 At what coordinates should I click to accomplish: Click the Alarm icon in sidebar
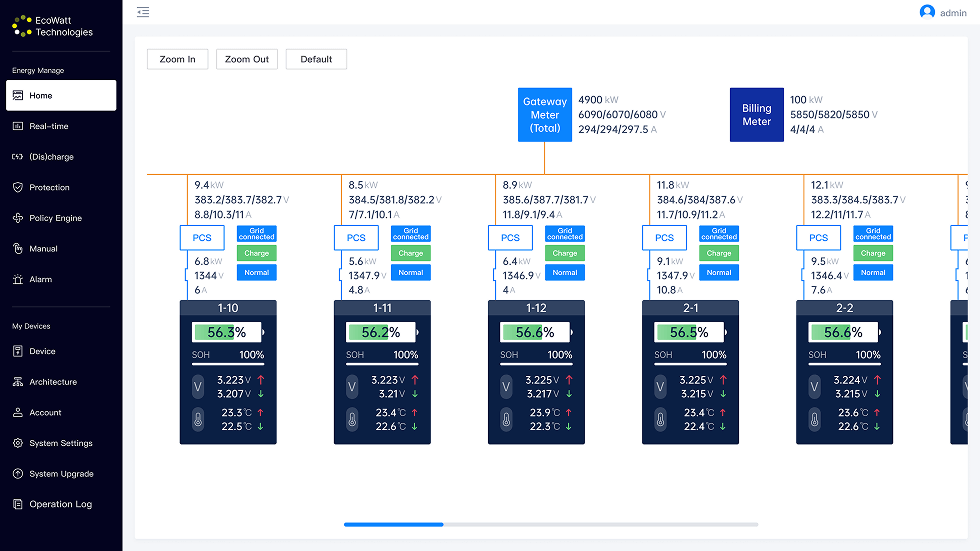(x=18, y=279)
